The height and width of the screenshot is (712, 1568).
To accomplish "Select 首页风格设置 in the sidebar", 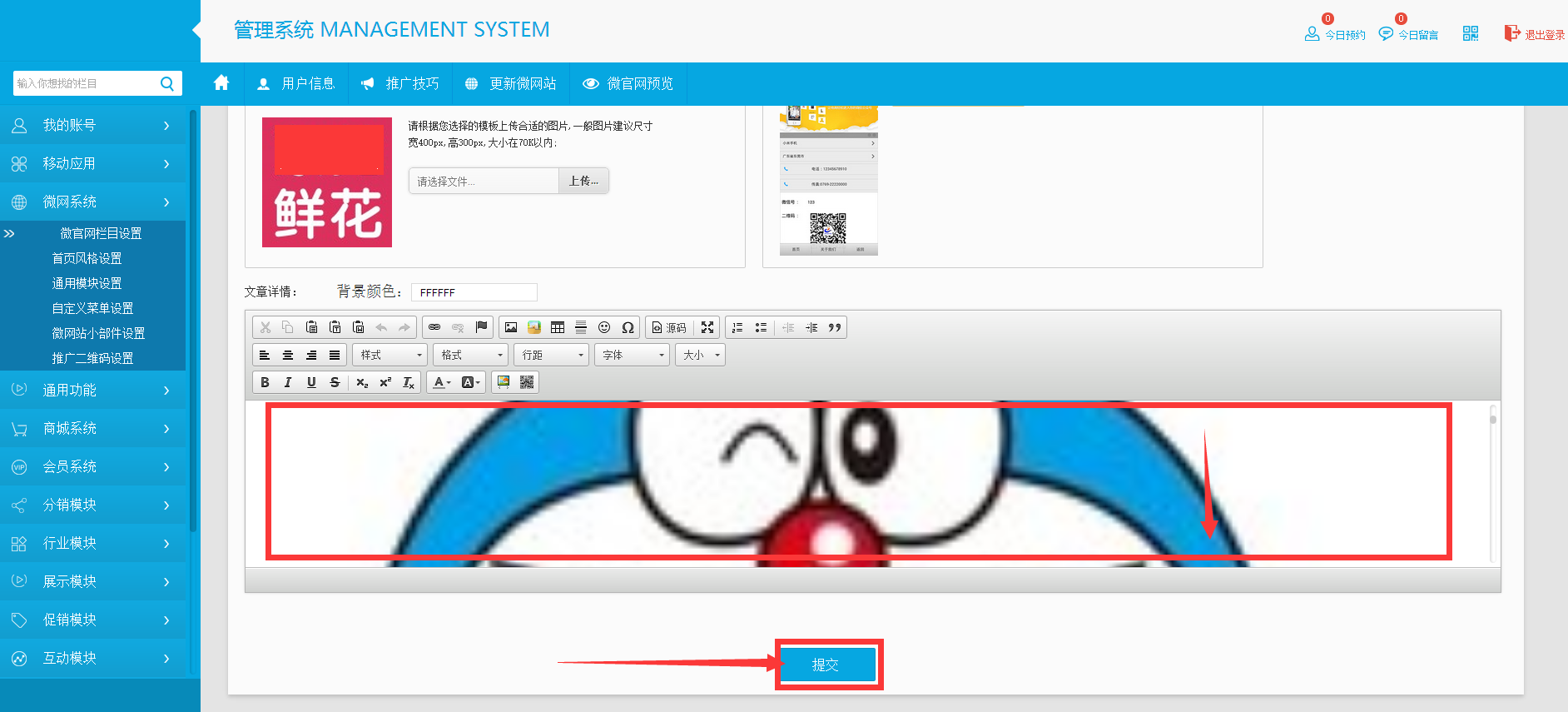I will 87,258.
